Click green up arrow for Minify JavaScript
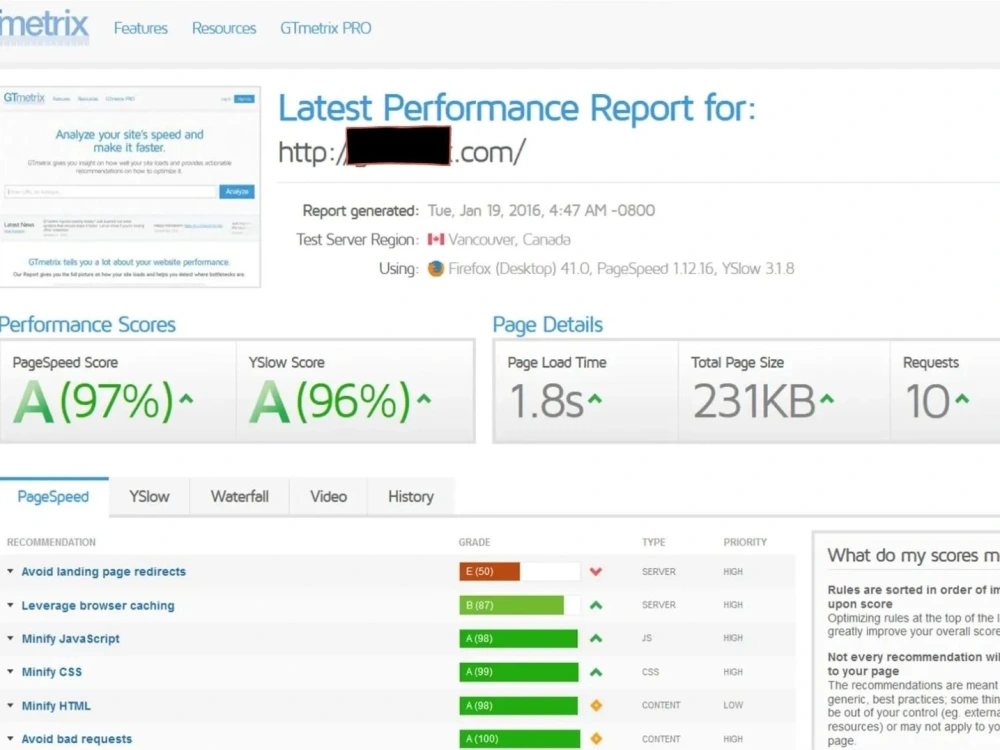 coord(596,638)
